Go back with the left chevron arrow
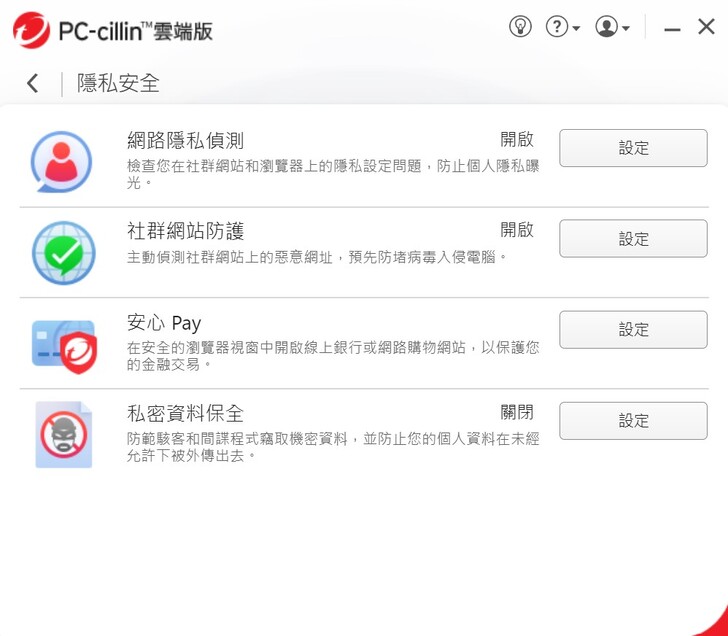 pyautogui.click(x=32, y=84)
